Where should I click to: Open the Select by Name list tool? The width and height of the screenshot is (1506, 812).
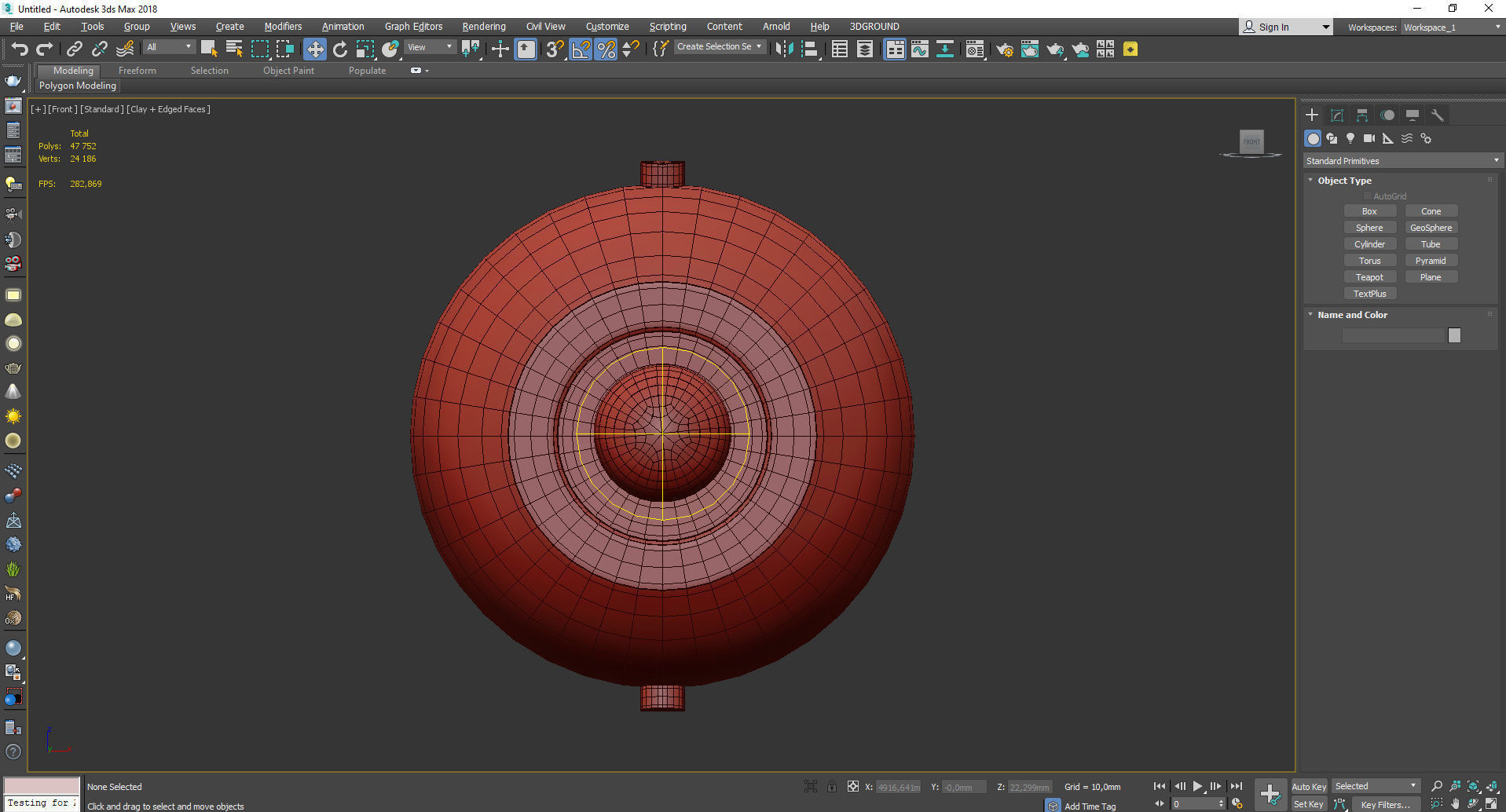coord(234,49)
